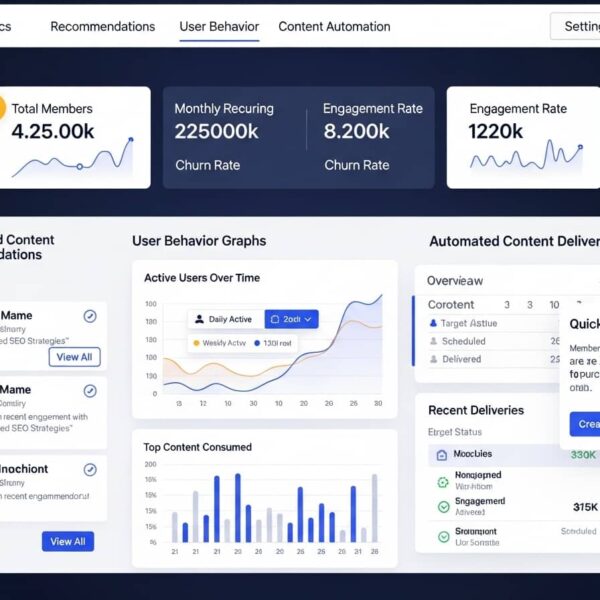Image resolution: width=600 pixels, height=600 pixels.
Task: Toggle check on second Mame card
Action: pyautogui.click(x=90, y=391)
